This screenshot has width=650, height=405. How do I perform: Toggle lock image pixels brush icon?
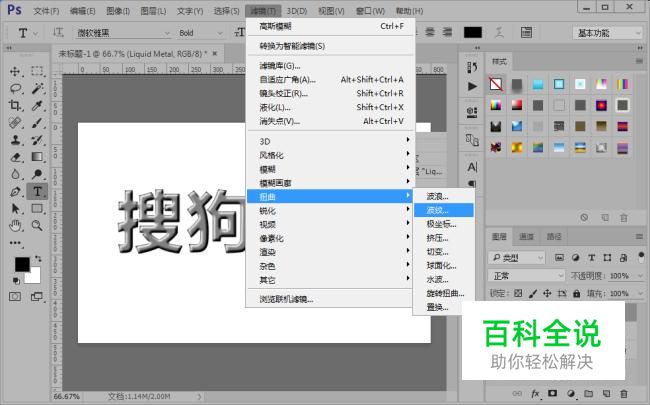(533, 293)
